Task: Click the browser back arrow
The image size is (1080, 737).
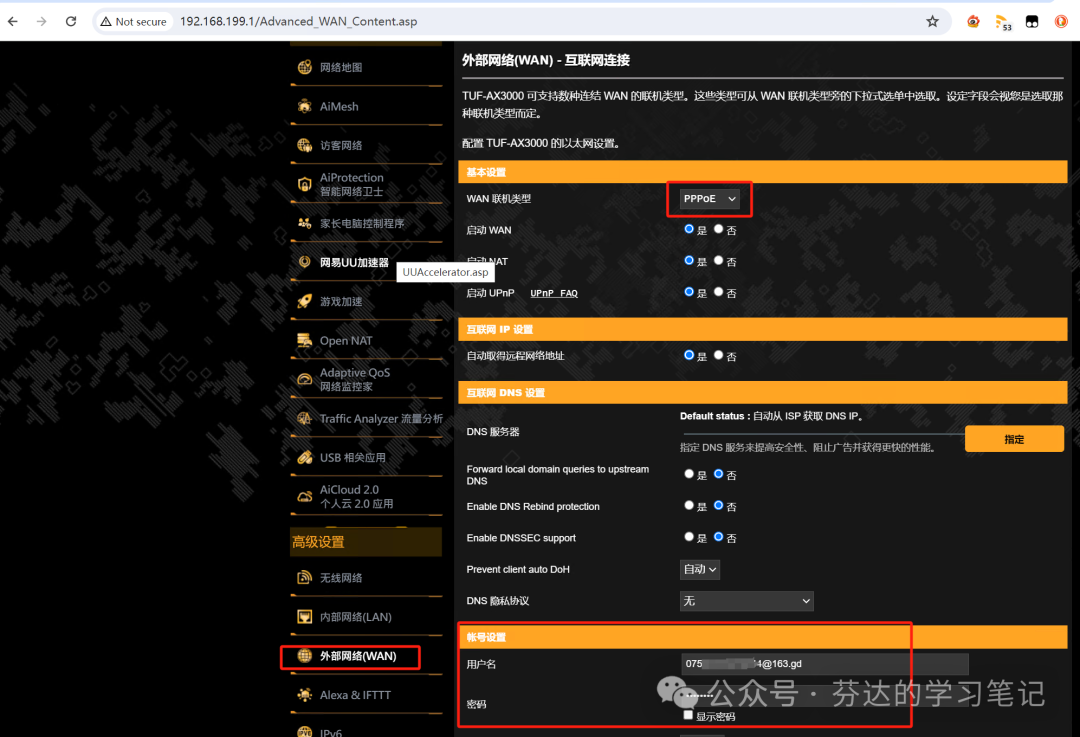Action: 12,21
